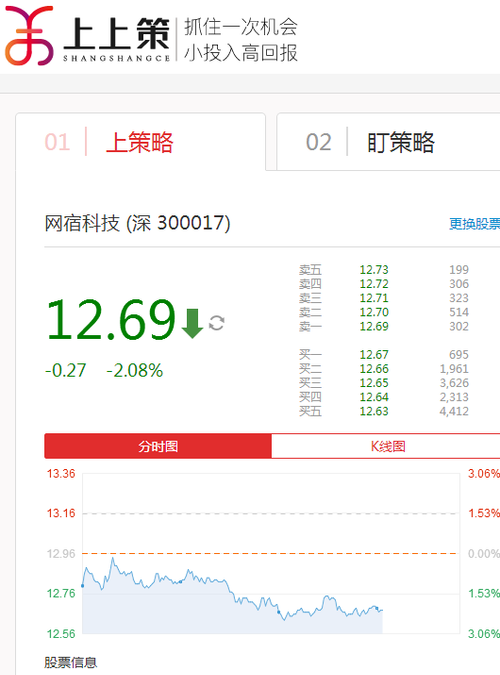Select the 分时图 chart tab
This screenshot has height=675, width=500.
[x=158, y=446]
